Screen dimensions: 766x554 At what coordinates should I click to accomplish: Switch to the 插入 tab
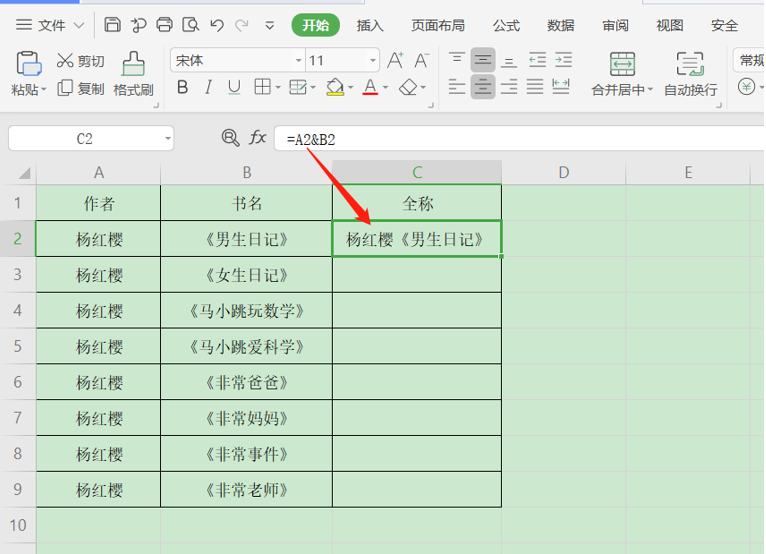point(370,25)
